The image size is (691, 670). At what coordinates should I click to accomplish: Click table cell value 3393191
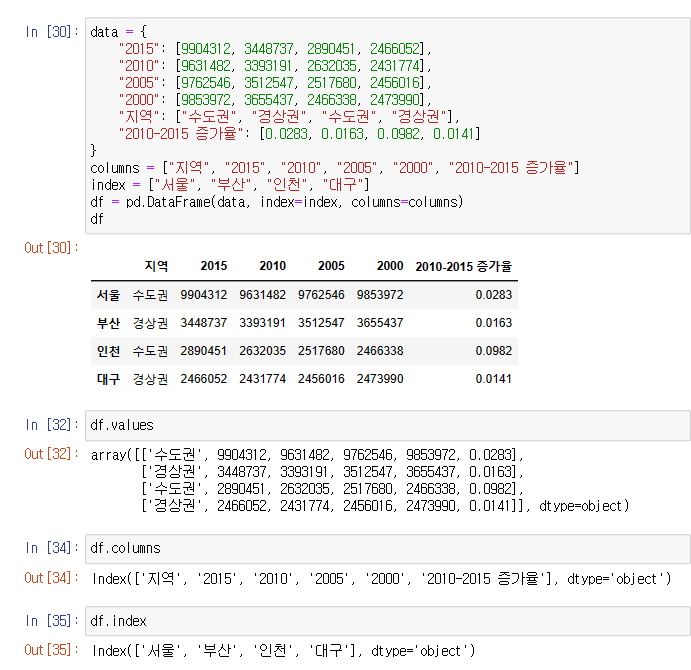[x=262, y=323]
